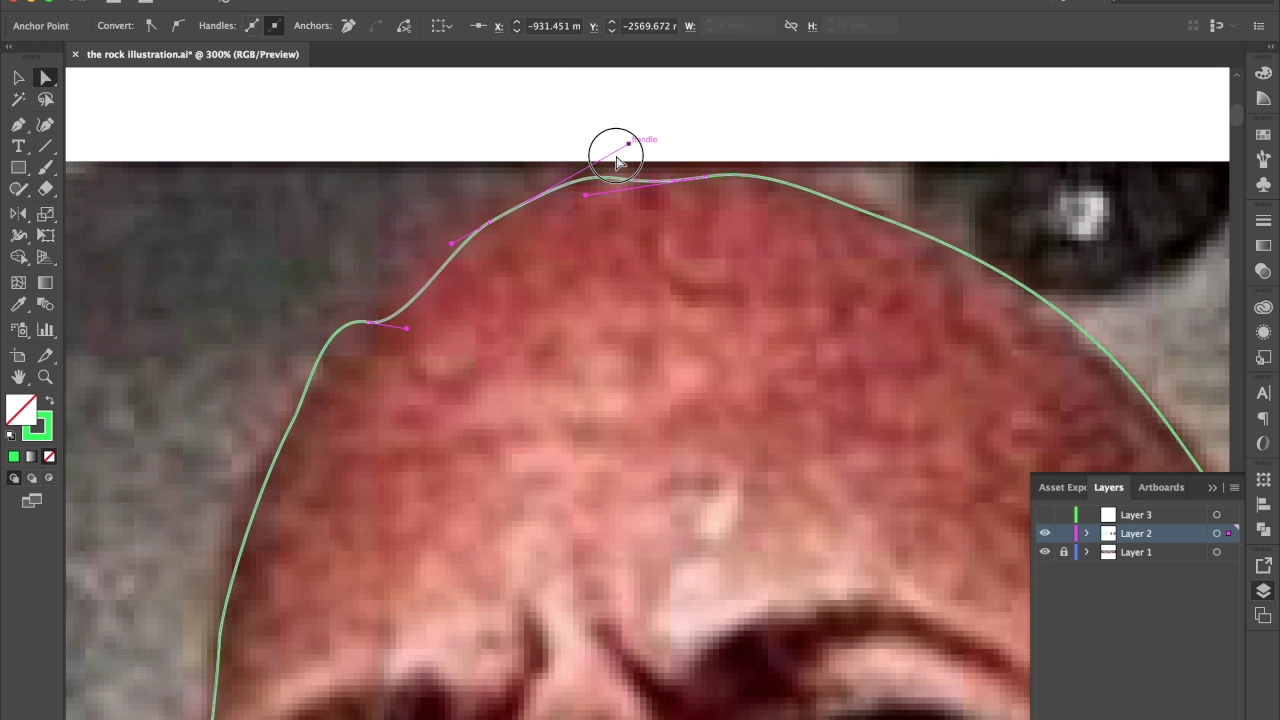Click Layer 3 target circle

point(1216,515)
